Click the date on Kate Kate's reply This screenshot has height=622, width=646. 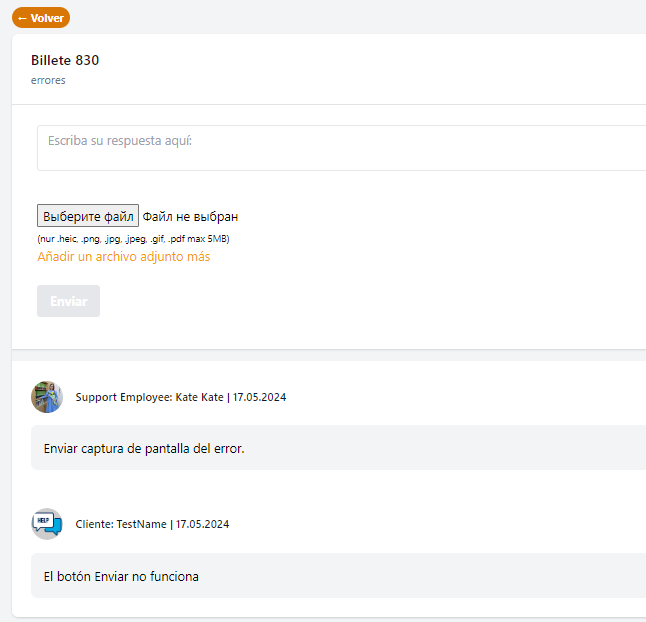[x=259, y=397]
